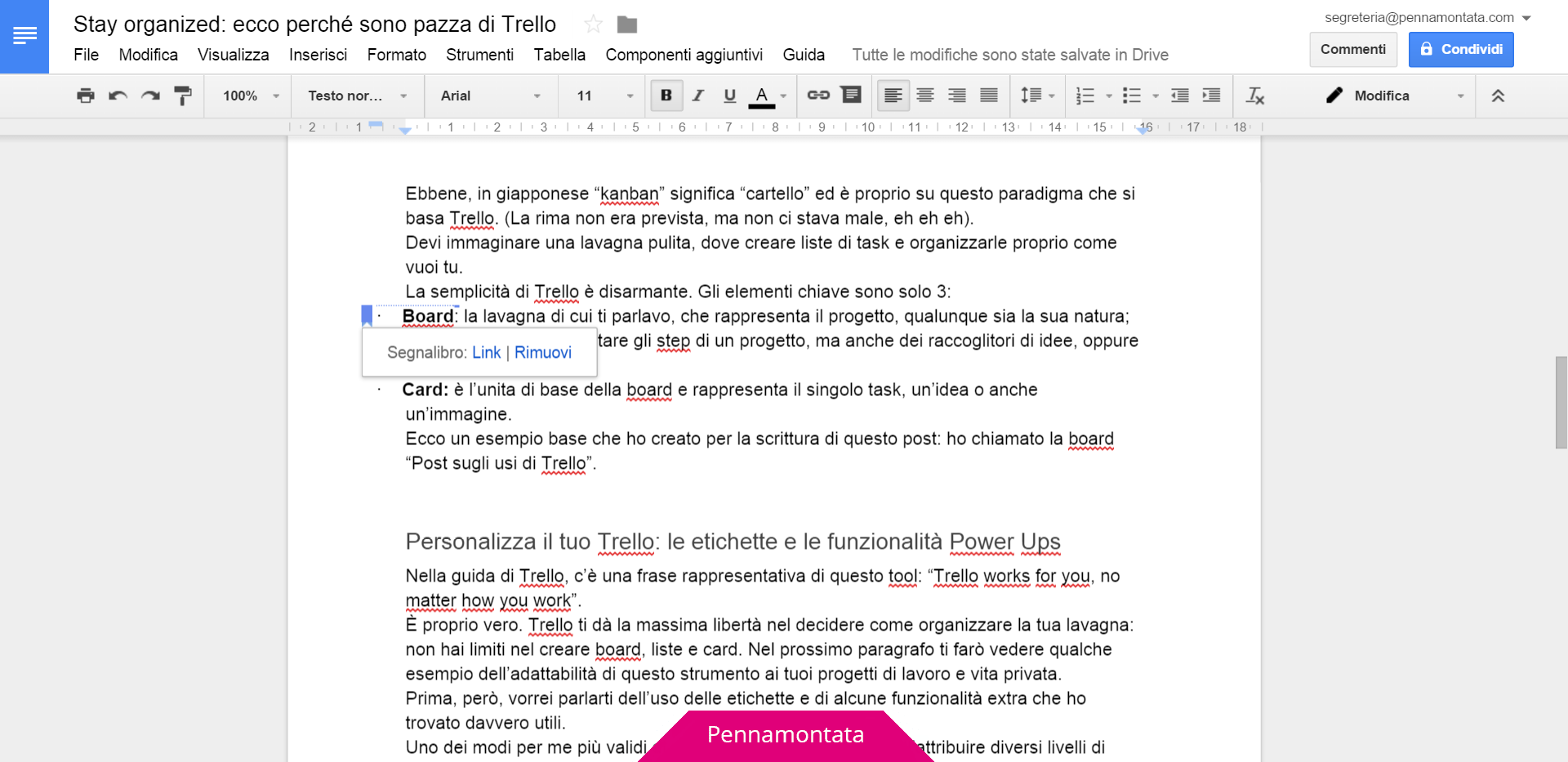Screen dimensions: 1568x762
Task: Open the Strumenti menu
Action: (480, 55)
